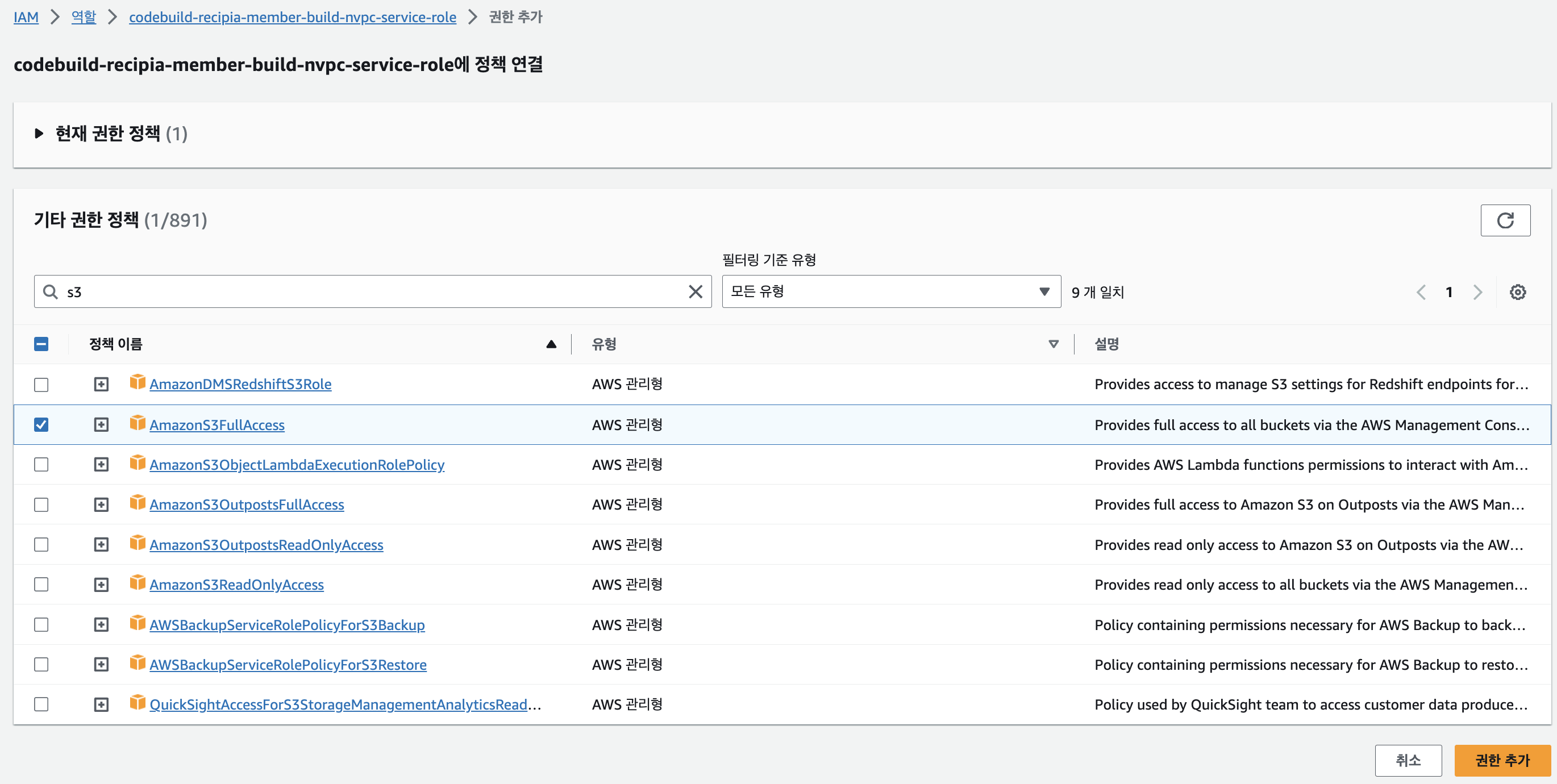This screenshot has width=1557, height=784.
Task: Click the AmazonS3ObjectLambdaExecutionRolePolicy cube icon
Action: [x=137, y=462]
